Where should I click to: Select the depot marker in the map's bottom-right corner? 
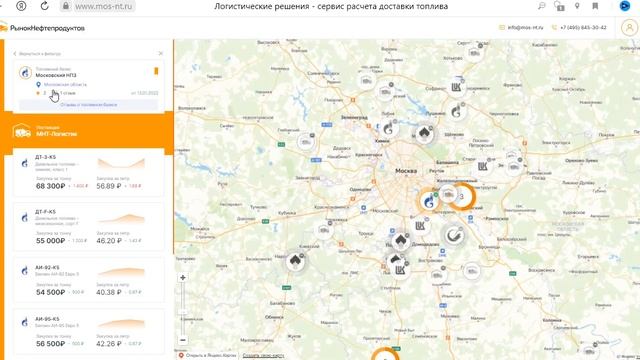[589, 351]
